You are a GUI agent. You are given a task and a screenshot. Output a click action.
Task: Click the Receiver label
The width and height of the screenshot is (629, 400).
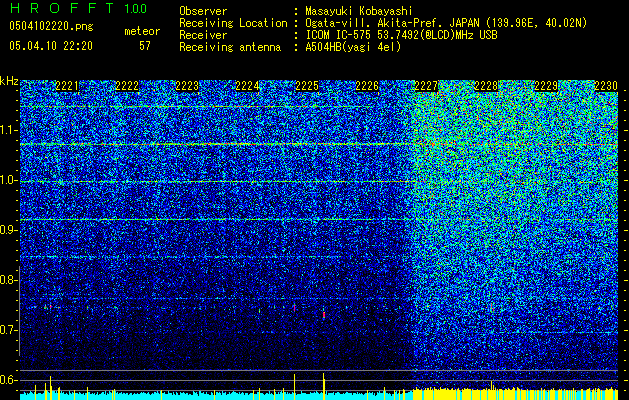[x=203, y=35]
